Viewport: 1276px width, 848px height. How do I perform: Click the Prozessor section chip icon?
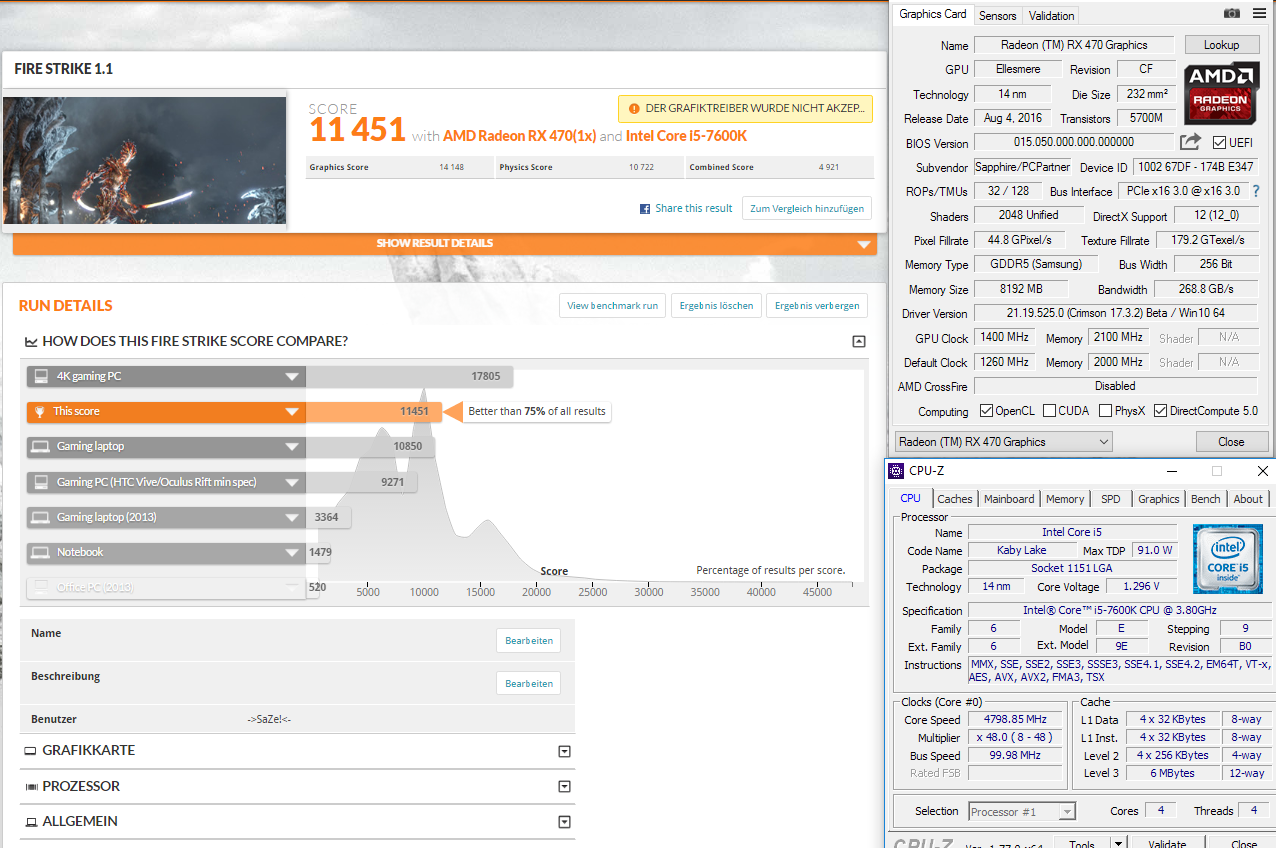31,787
